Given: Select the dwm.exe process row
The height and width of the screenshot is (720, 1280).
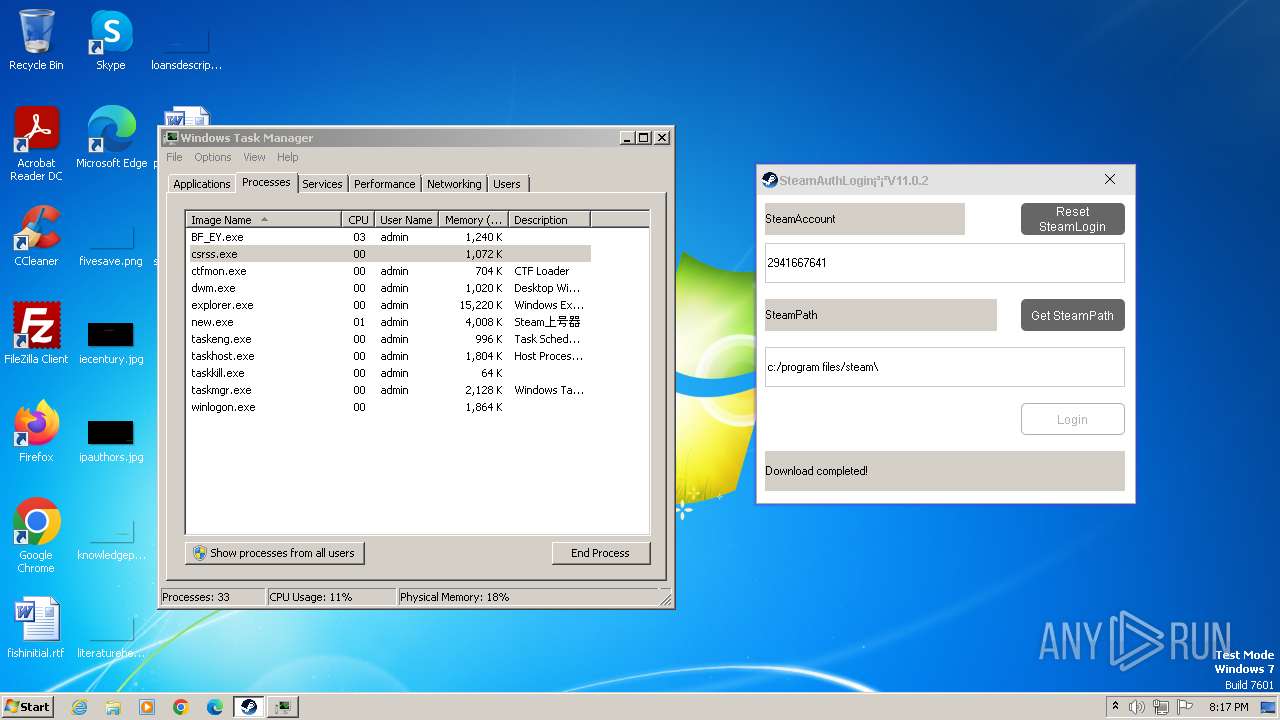Looking at the screenshot, I should tap(389, 288).
